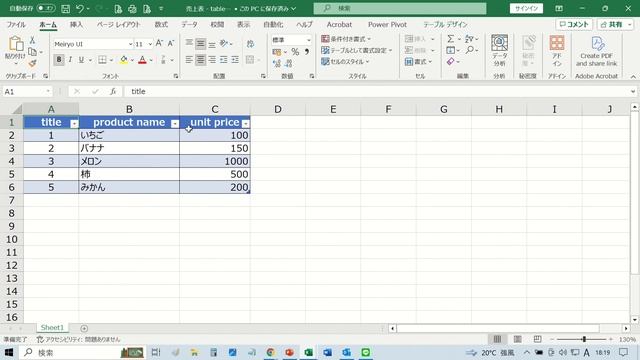Screen dimensions: 640x360
Task: Click the Find and Select magnifier icon
Action: coord(470,50)
